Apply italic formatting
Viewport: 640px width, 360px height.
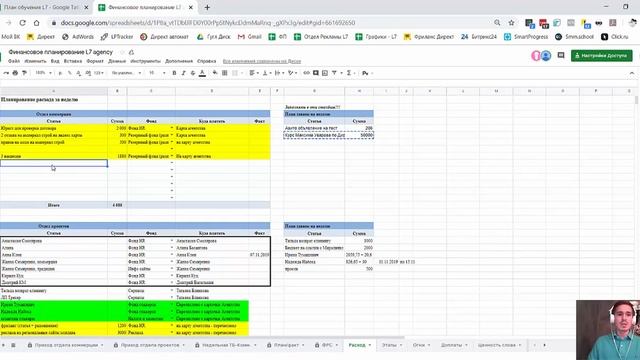click(183, 73)
